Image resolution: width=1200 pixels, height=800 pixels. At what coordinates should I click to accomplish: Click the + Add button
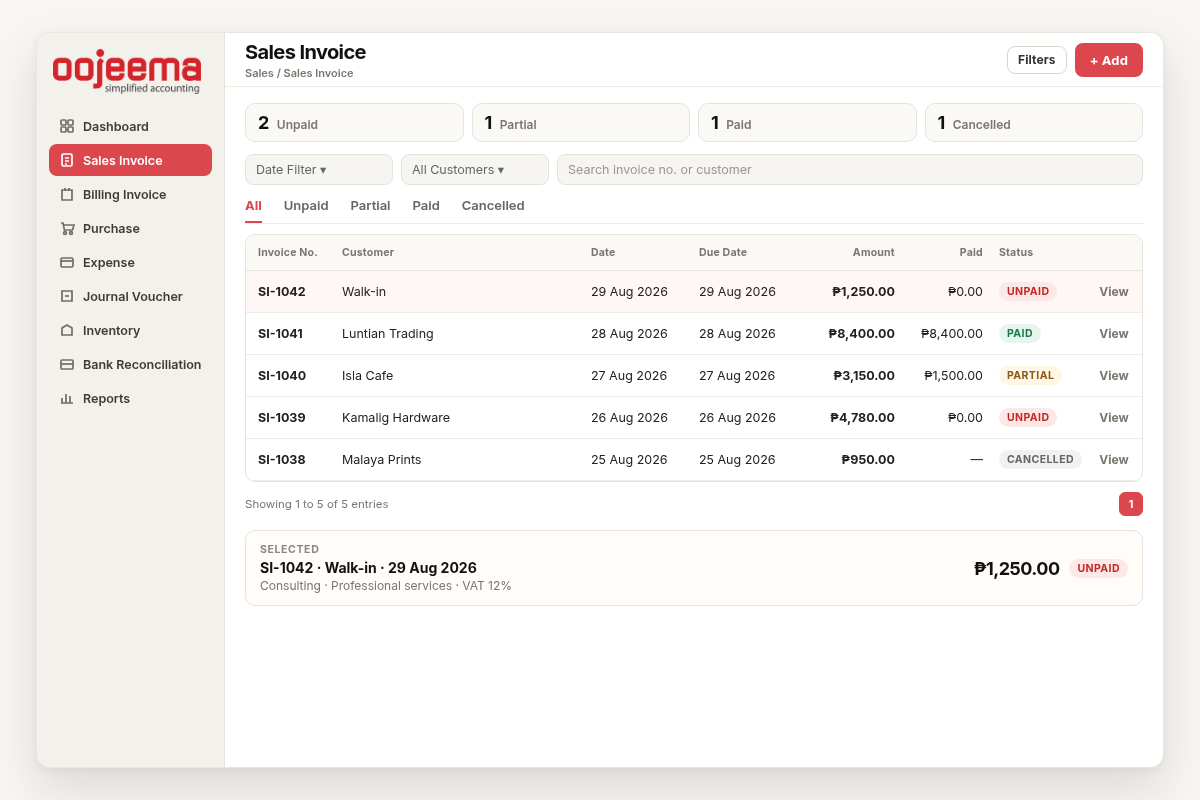click(x=1109, y=60)
